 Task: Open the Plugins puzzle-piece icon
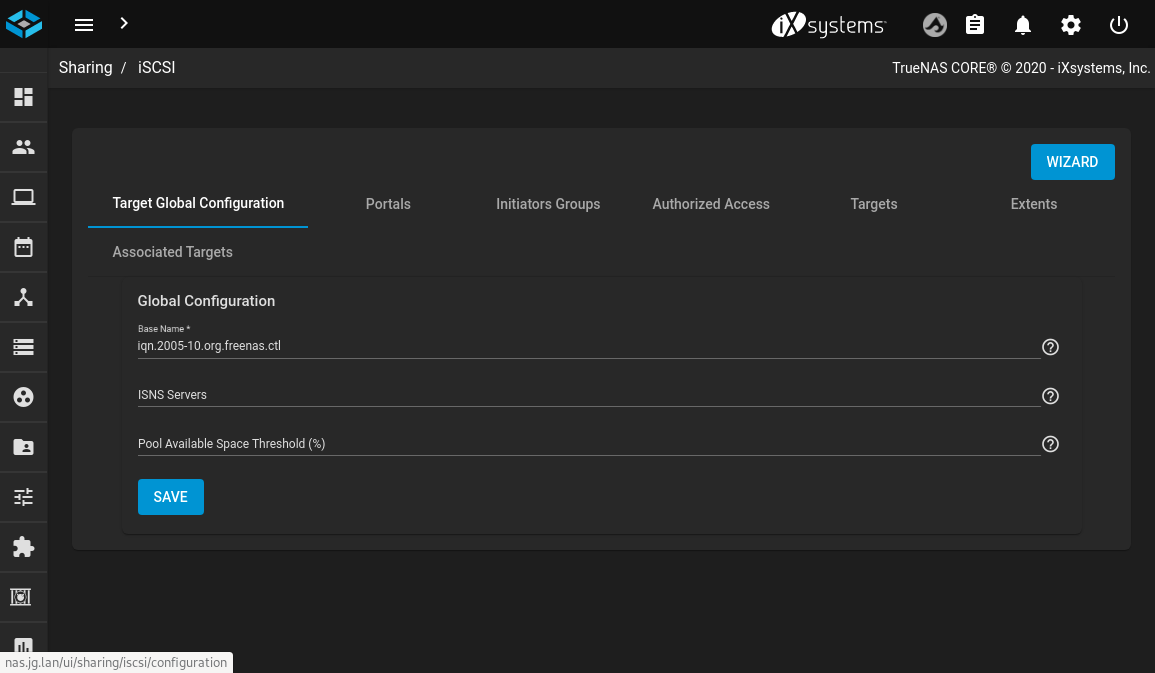point(23,547)
